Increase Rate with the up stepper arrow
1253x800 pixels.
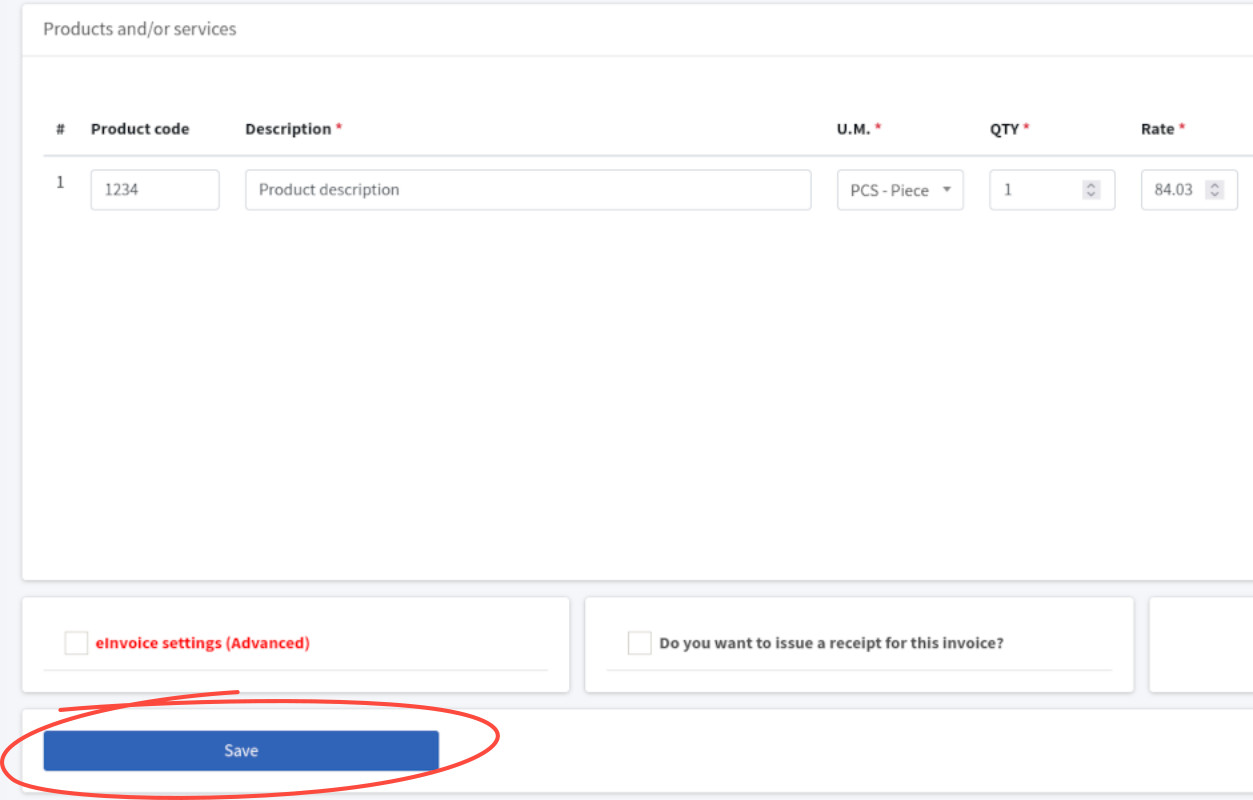(x=1214, y=185)
